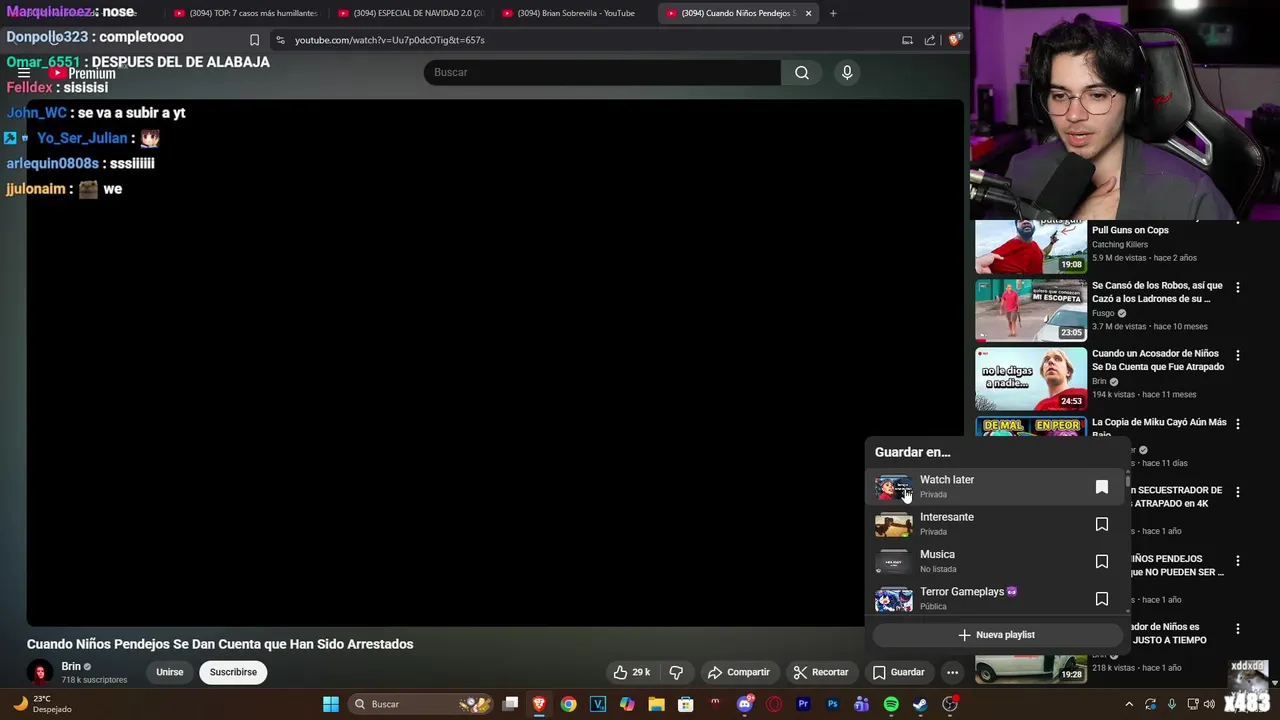
Task: Open Se Cansó de los Robos thumbnail
Action: (x=1031, y=310)
